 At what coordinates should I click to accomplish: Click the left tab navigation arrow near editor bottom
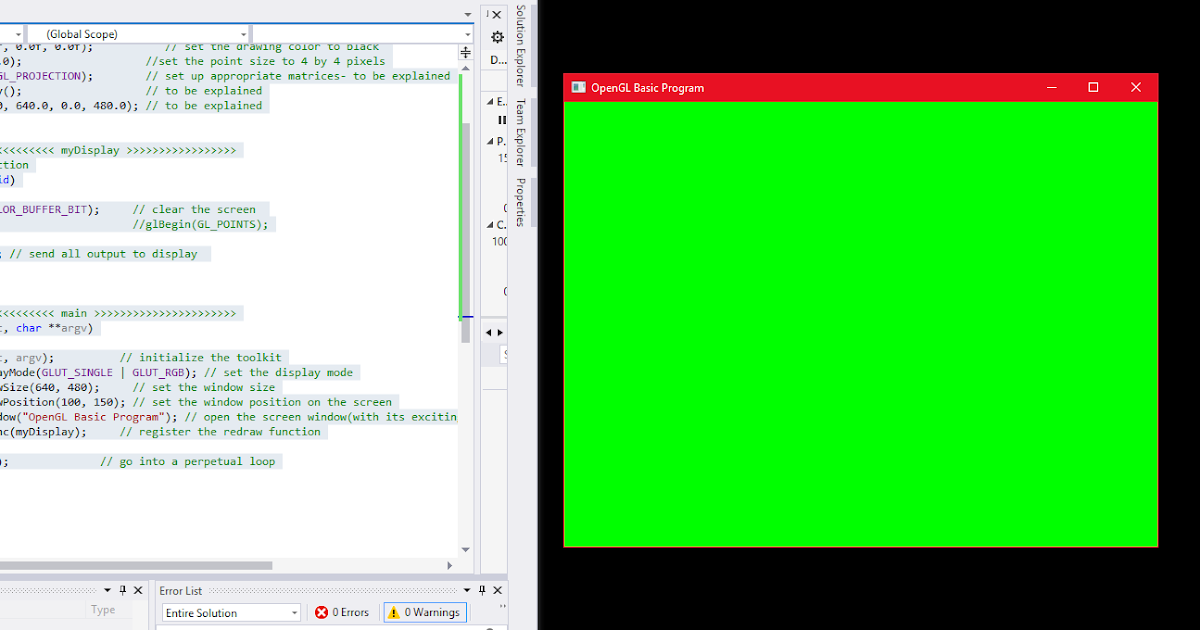[487, 331]
